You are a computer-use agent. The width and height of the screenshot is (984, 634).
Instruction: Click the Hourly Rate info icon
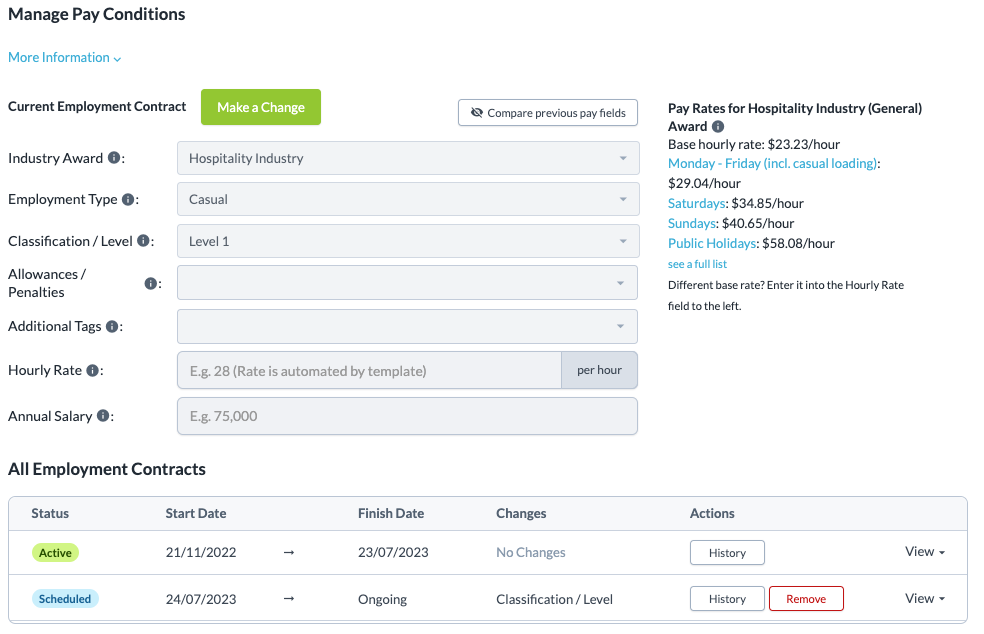(x=94, y=369)
